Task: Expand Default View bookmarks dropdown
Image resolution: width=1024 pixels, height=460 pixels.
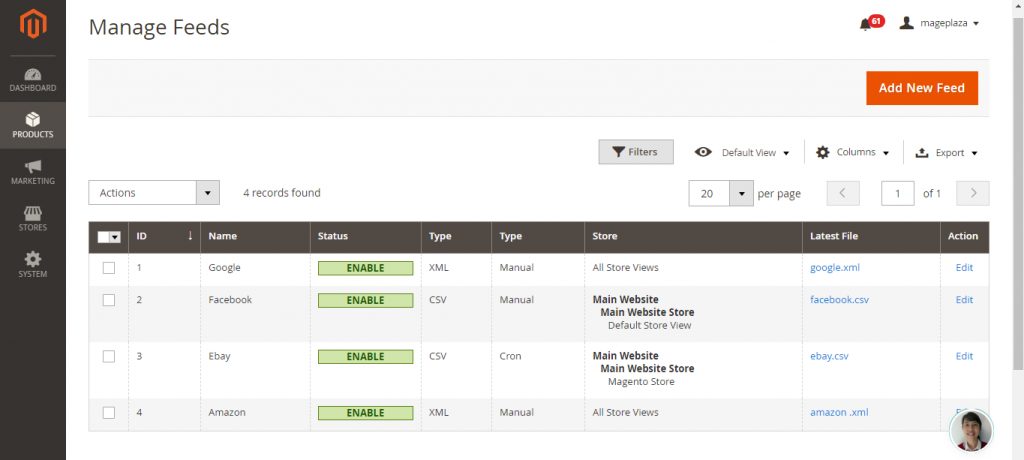Action: [743, 152]
